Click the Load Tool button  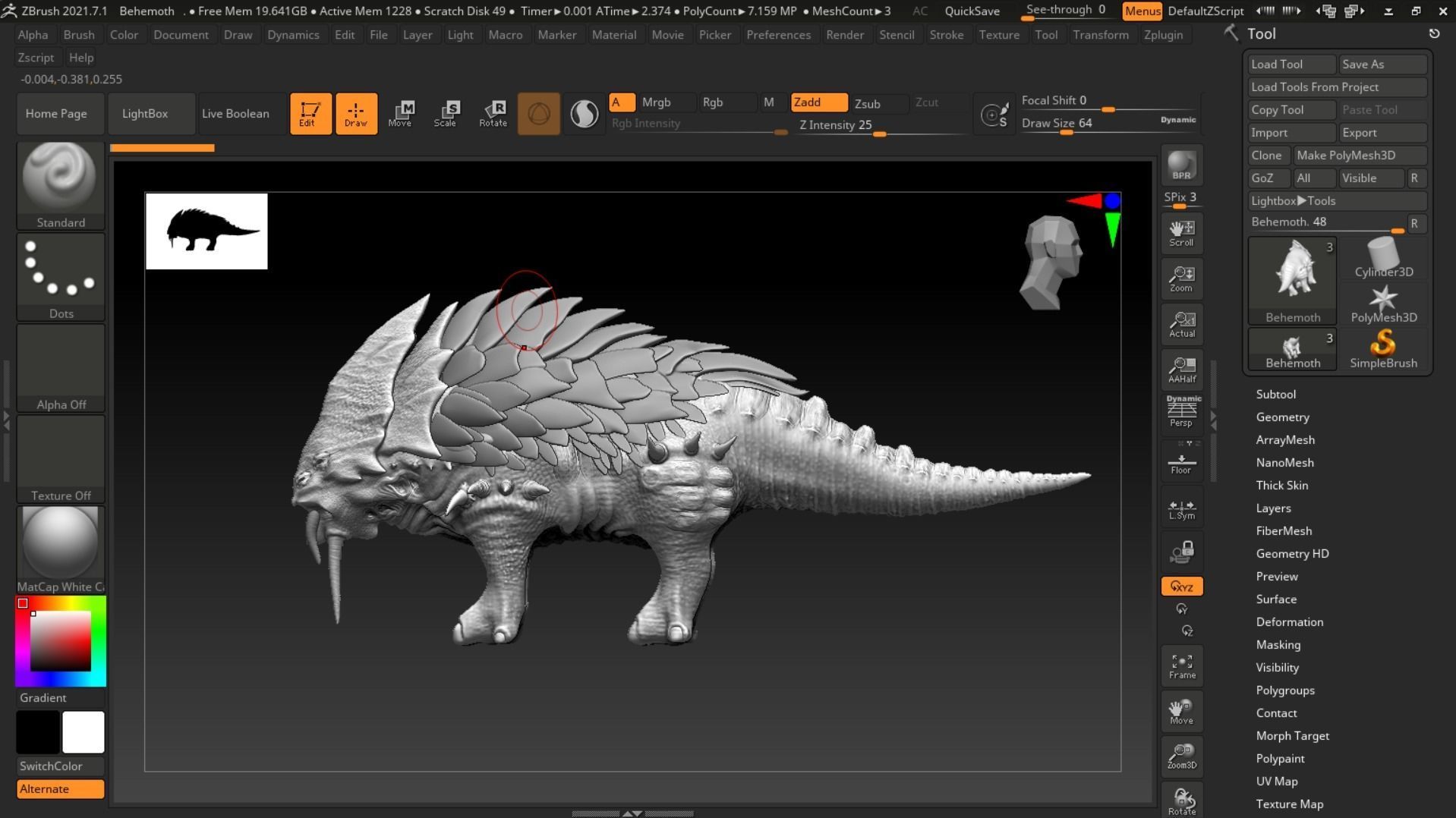(x=1291, y=64)
